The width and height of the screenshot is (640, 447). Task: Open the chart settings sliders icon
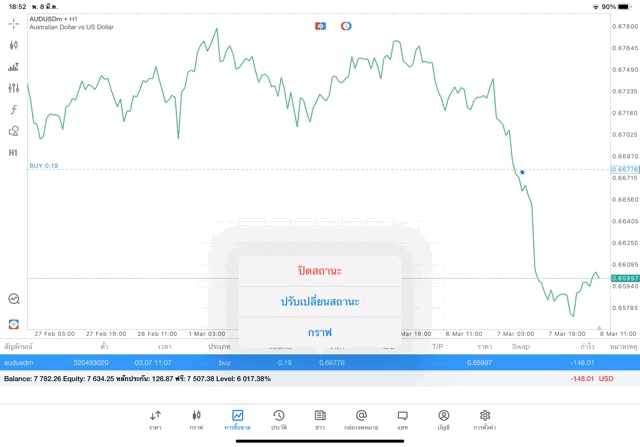pos(14,88)
